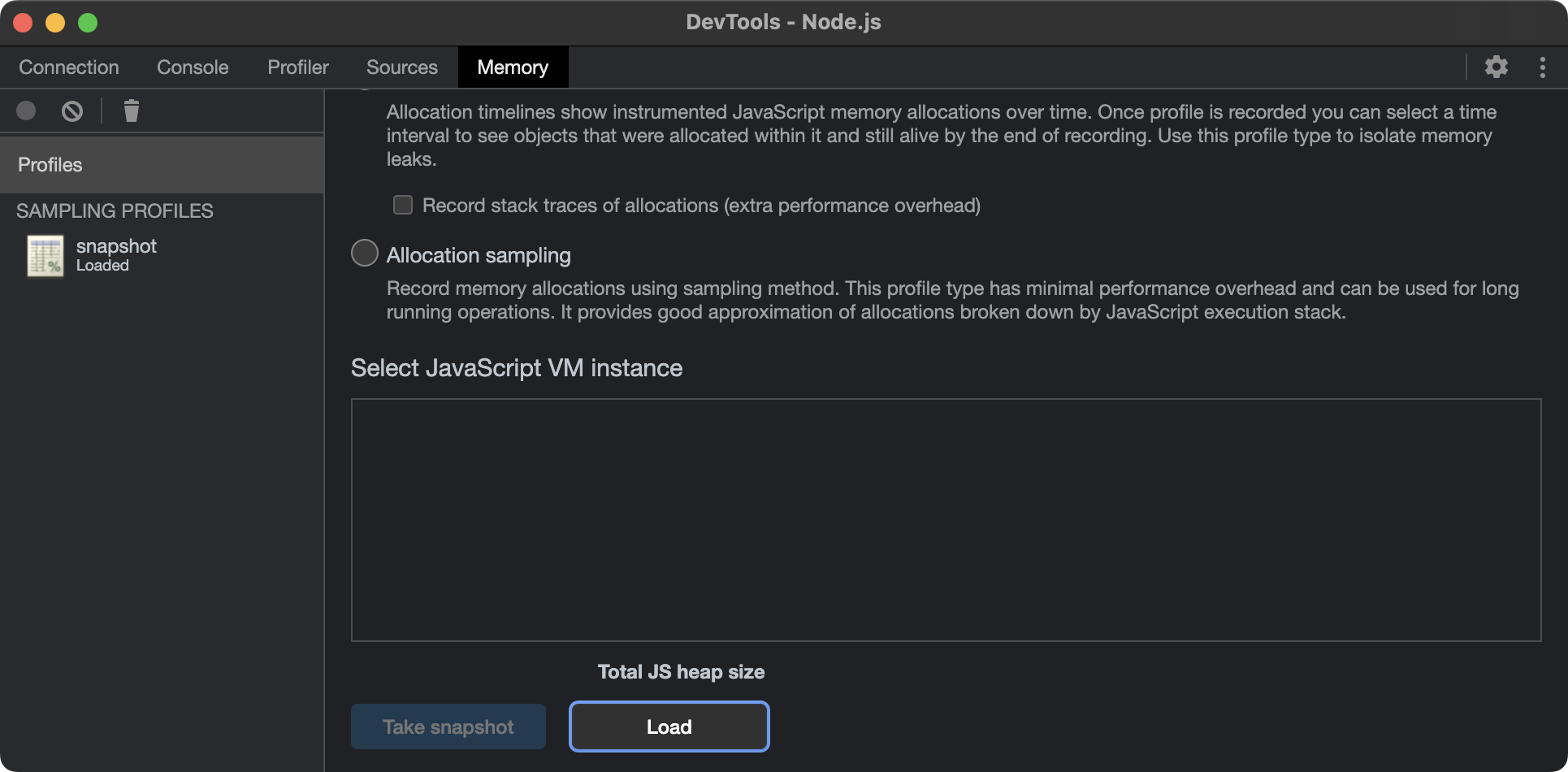Click the Load button
Image resolution: width=1568 pixels, height=772 pixels.
669,726
